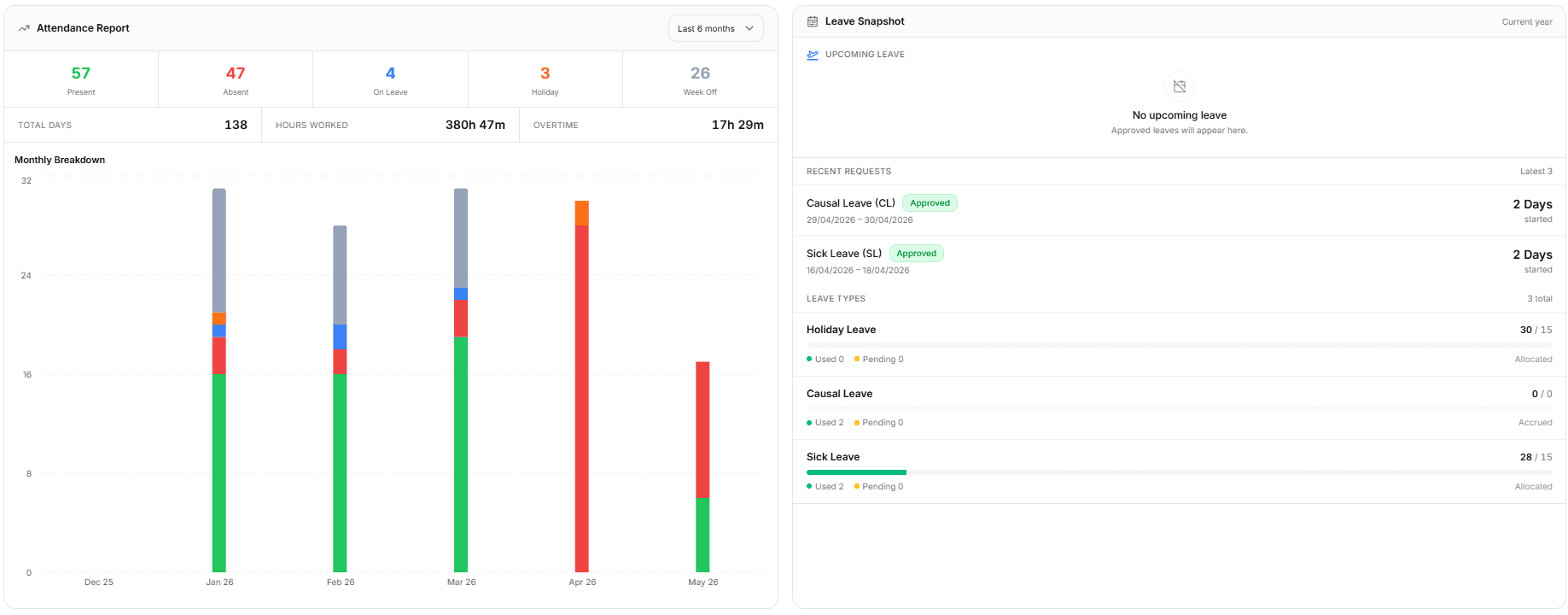Click the Casual Leave progress bar
The image size is (1568, 615).
tap(1179, 408)
